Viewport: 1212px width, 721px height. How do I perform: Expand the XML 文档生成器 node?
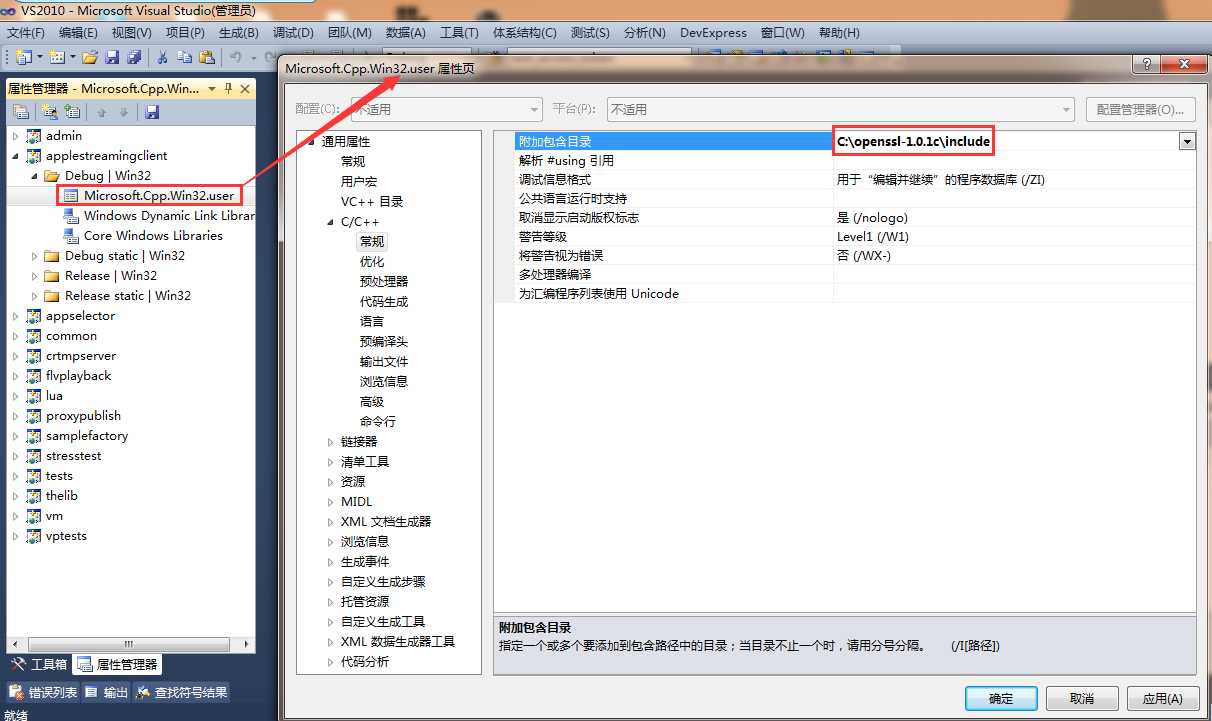point(331,522)
